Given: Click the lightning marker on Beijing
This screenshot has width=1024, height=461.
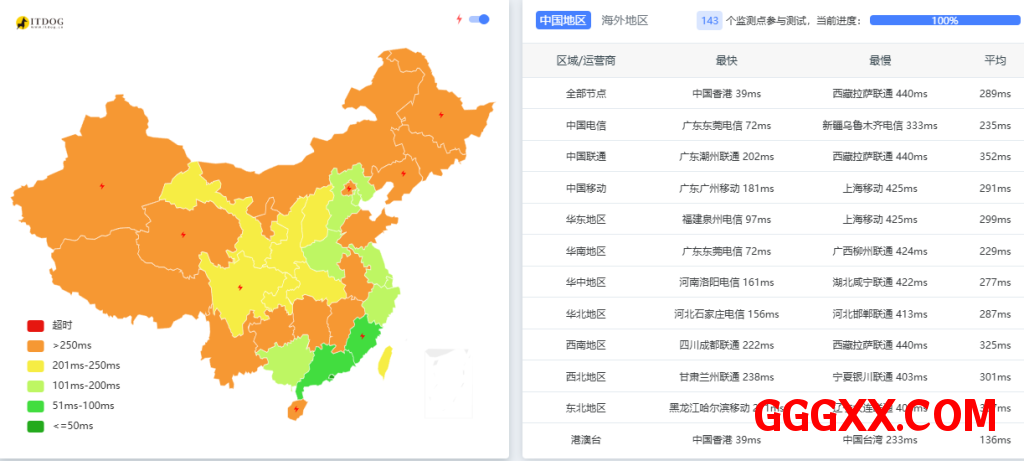Looking at the screenshot, I should pyautogui.click(x=348, y=188).
